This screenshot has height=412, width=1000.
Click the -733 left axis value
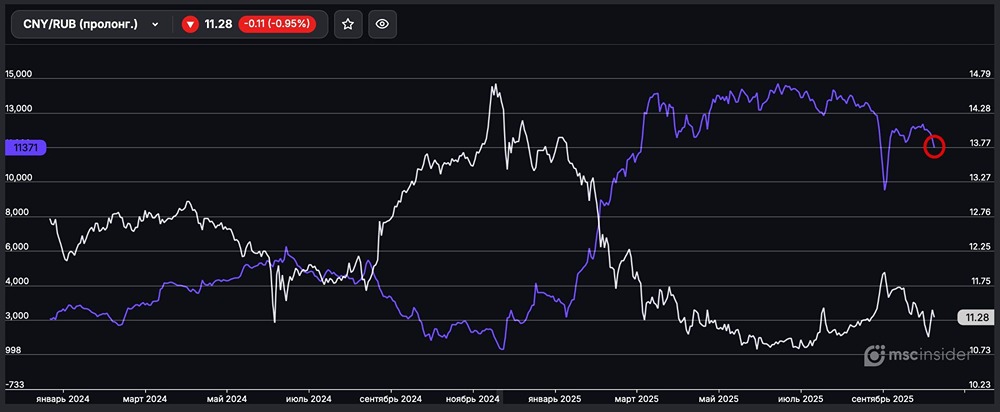[17, 385]
